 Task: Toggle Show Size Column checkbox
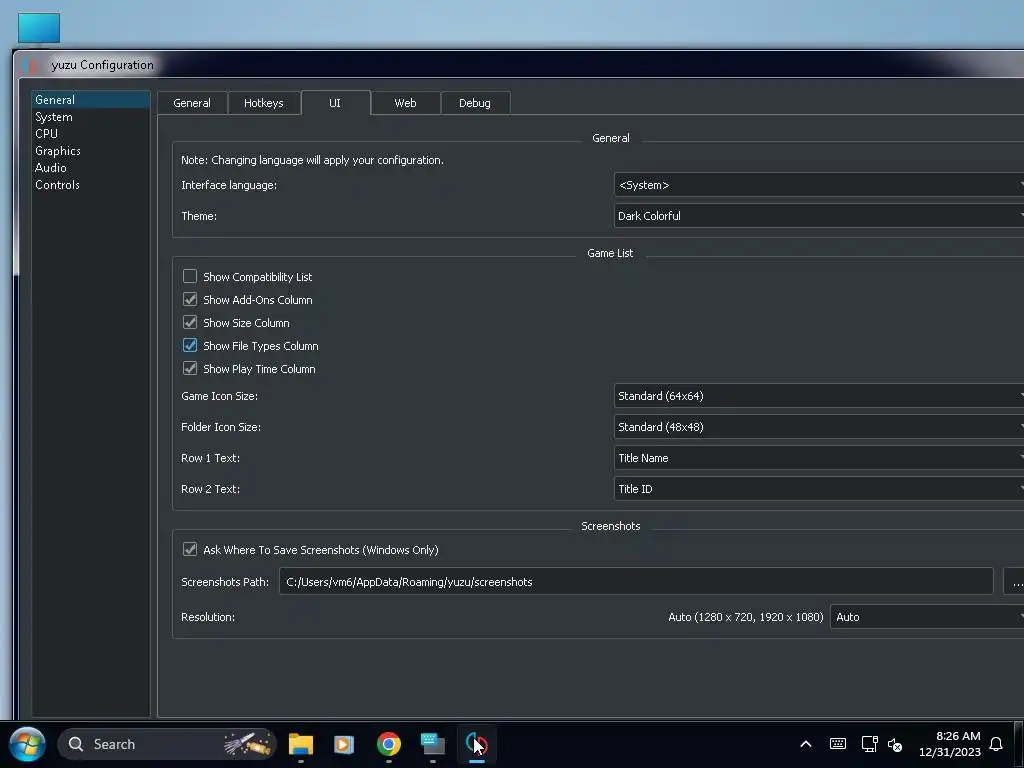click(x=189, y=322)
